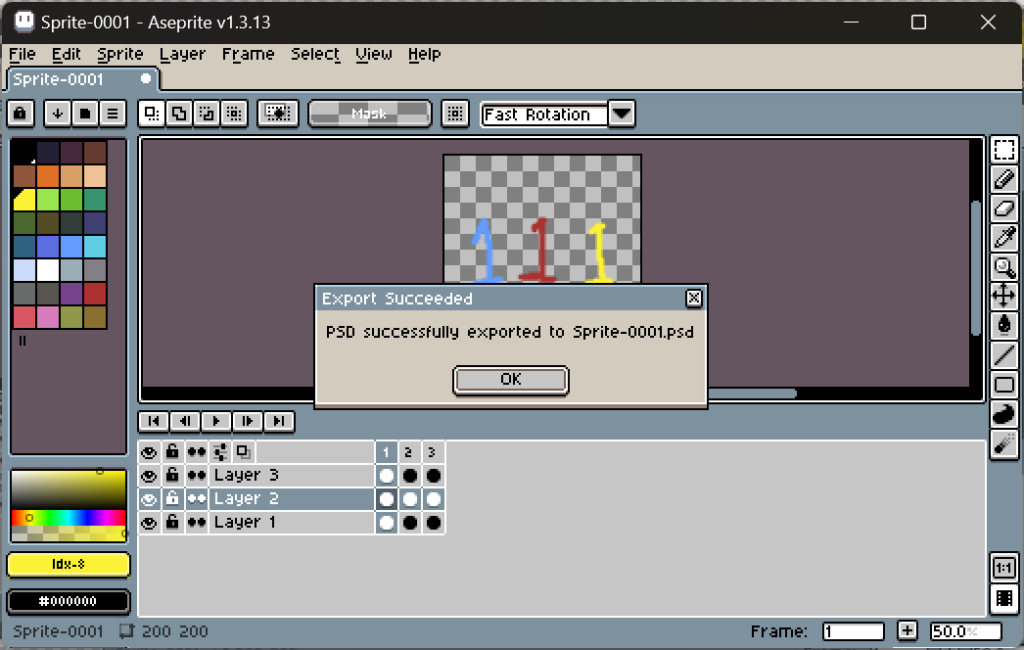Select the Eyedropper tool
The height and width of the screenshot is (650, 1024).
(1004, 237)
